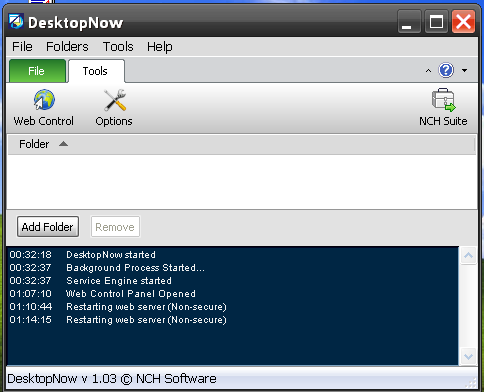This screenshot has width=484, height=392.
Task: Click the blue help question mark icon
Action: (446, 70)
